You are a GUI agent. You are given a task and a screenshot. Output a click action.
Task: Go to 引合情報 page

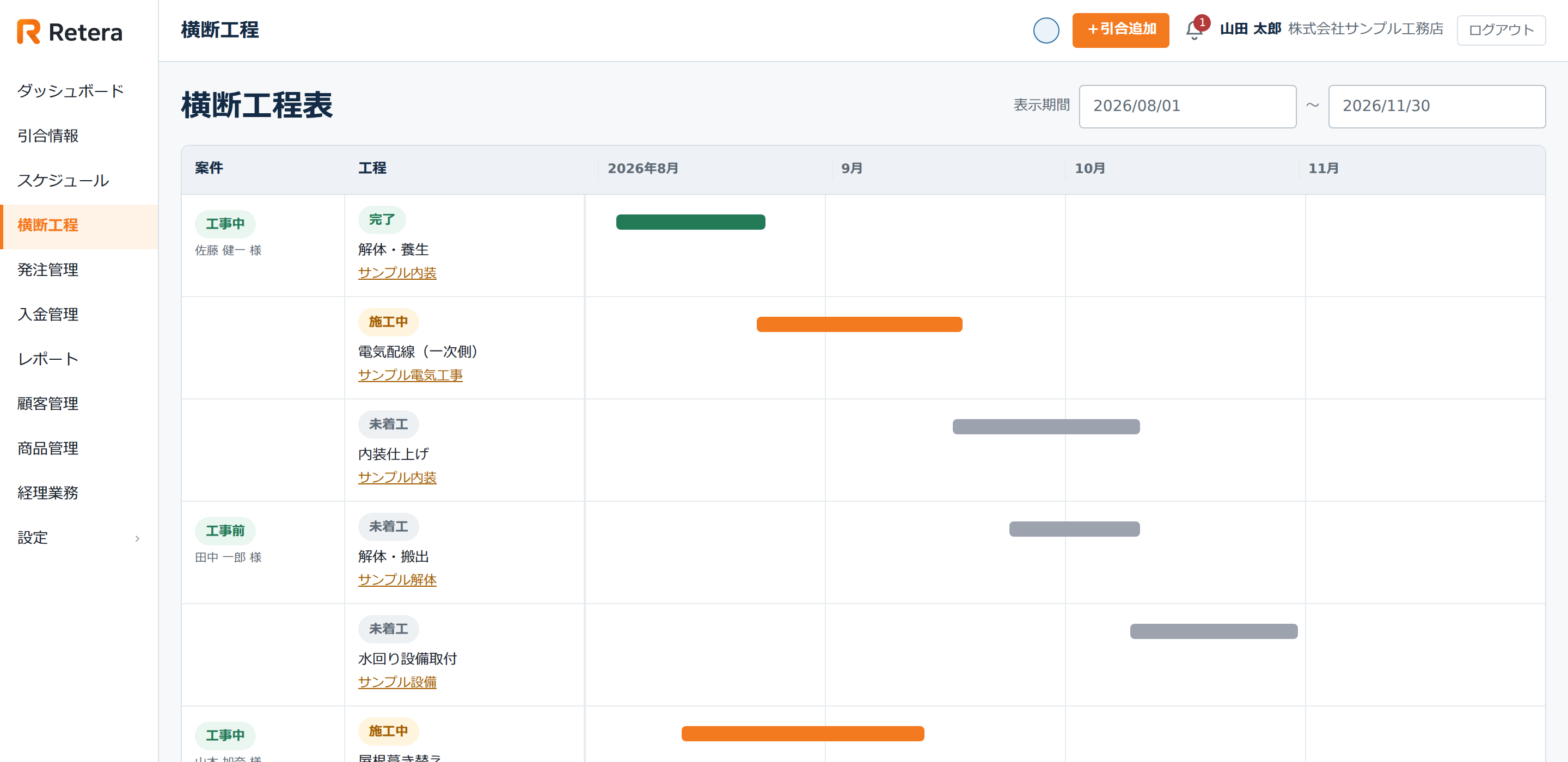79,136
